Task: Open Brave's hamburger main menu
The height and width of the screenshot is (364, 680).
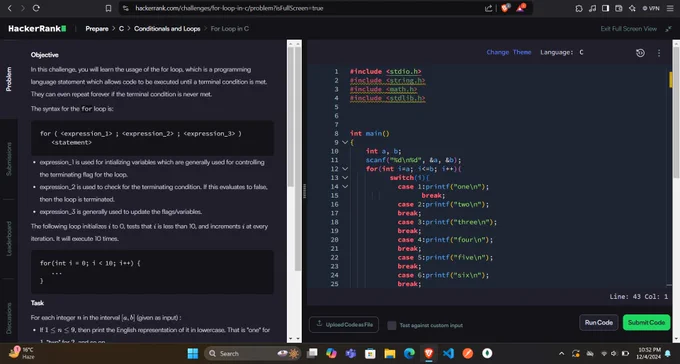Action: point(670,8)
